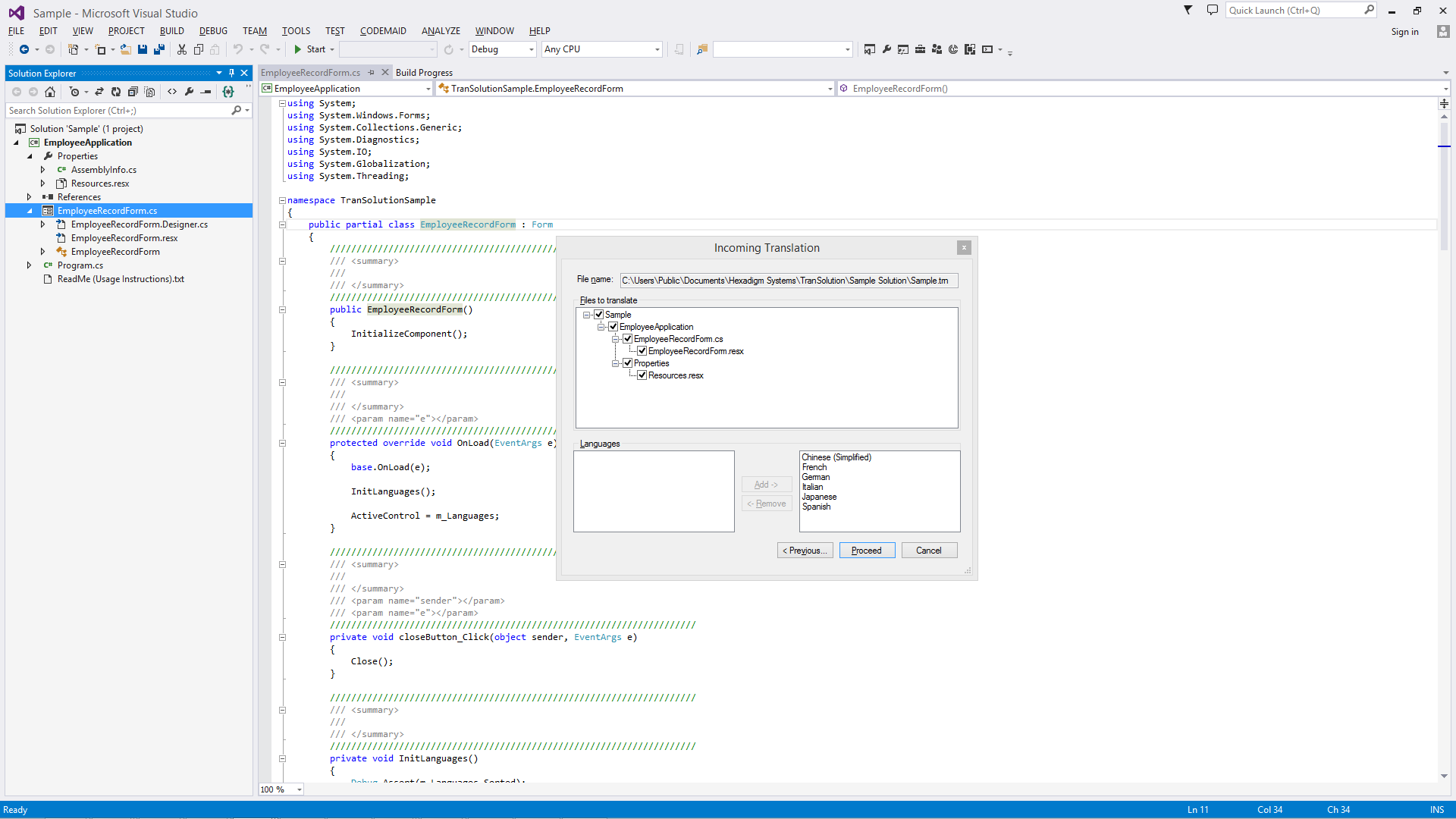Click the Previous button in the dialog
The width and height of the screenshot is (1456, 819).
[805, 551]
